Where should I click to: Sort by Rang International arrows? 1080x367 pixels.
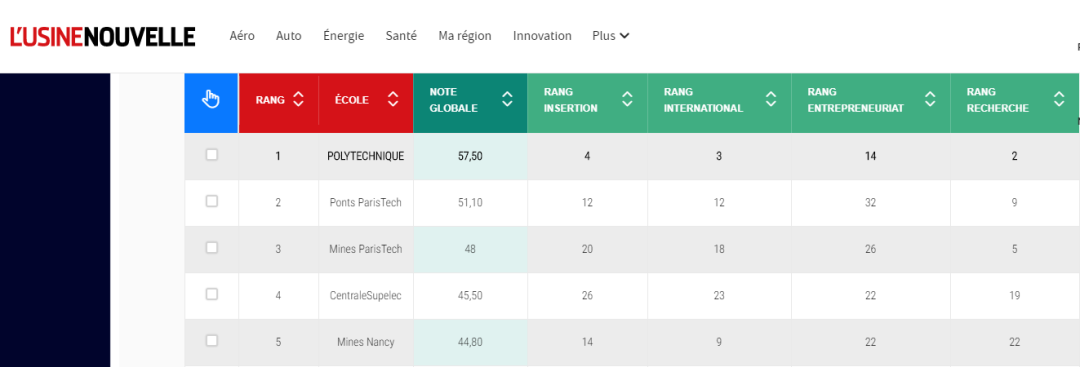click(x=771, y=100)
